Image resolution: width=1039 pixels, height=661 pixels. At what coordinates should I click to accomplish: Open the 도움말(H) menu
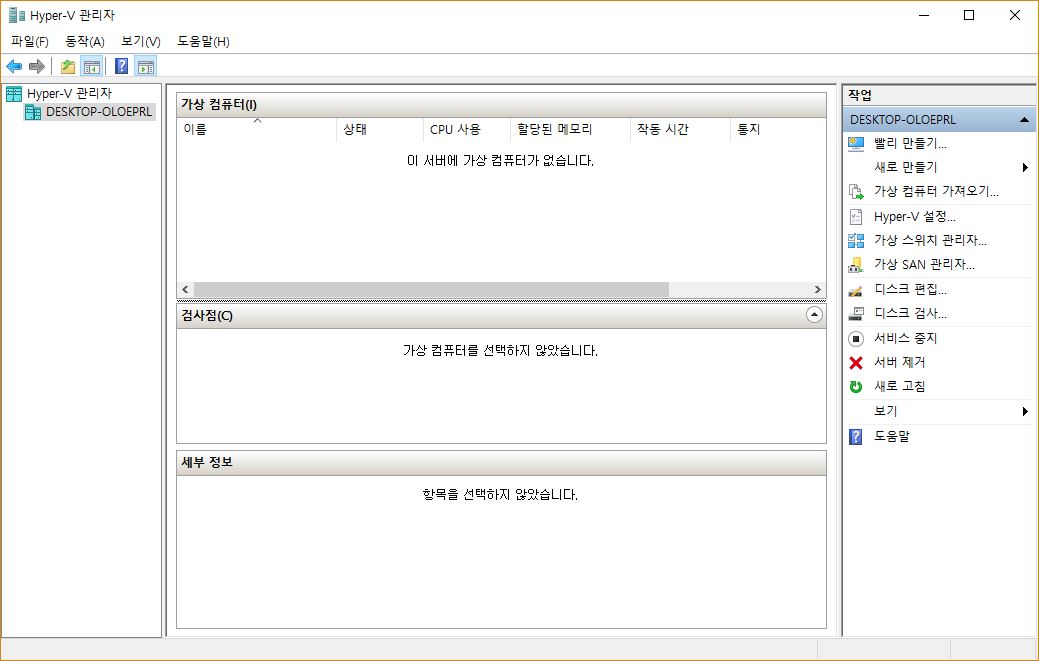pyautogui.click(x=203, y=42)
